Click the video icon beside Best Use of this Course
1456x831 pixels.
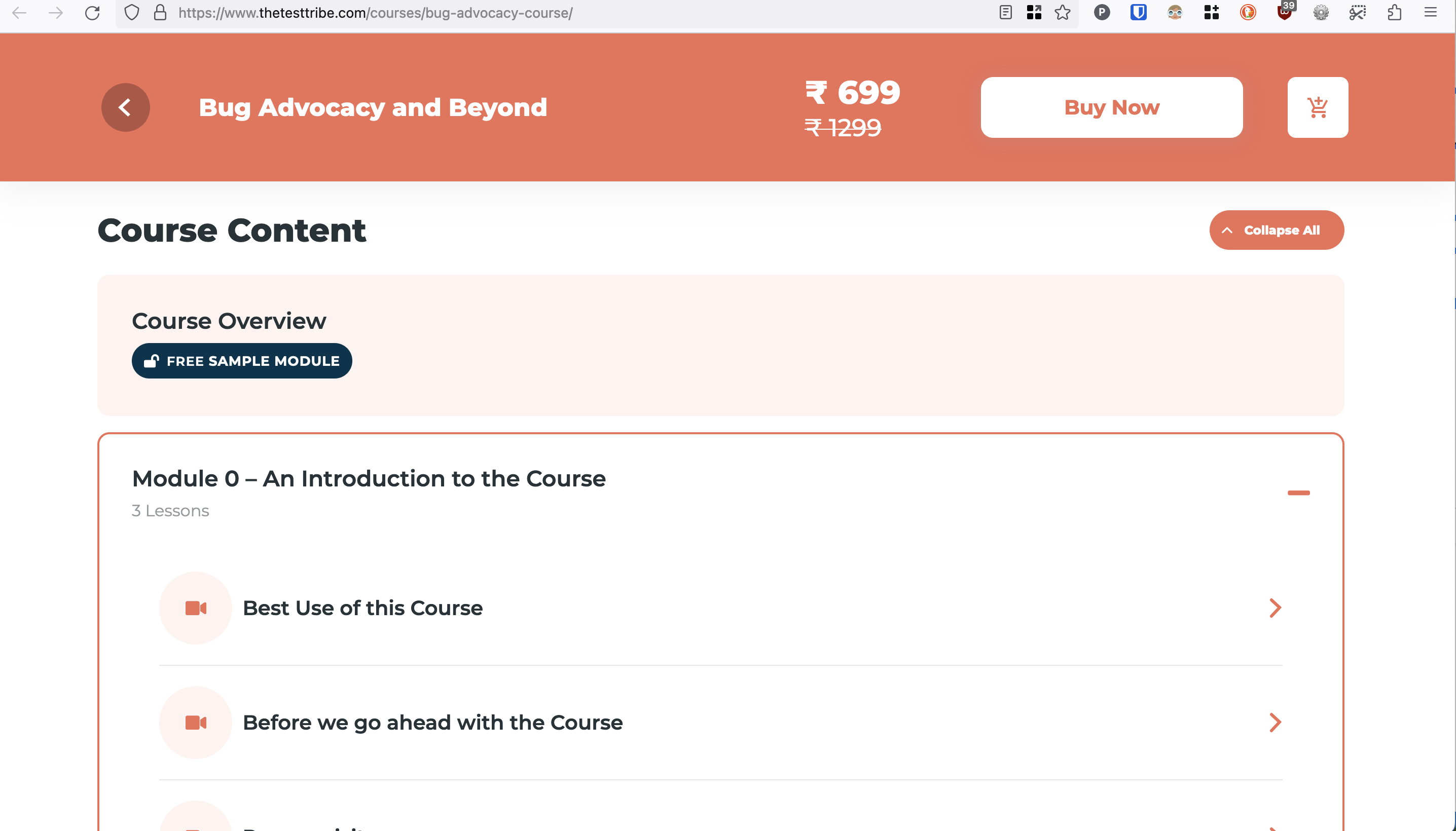(x=195, y=608)
